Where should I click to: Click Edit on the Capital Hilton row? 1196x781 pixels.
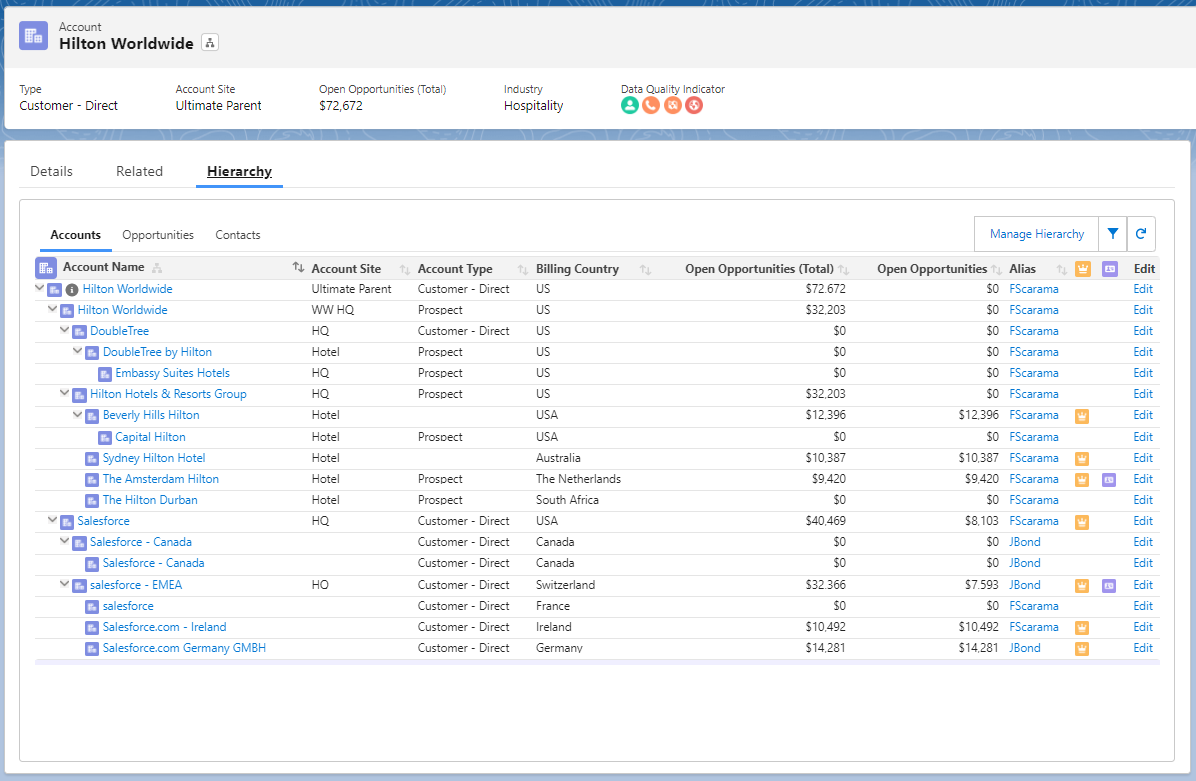[1142, 436]
